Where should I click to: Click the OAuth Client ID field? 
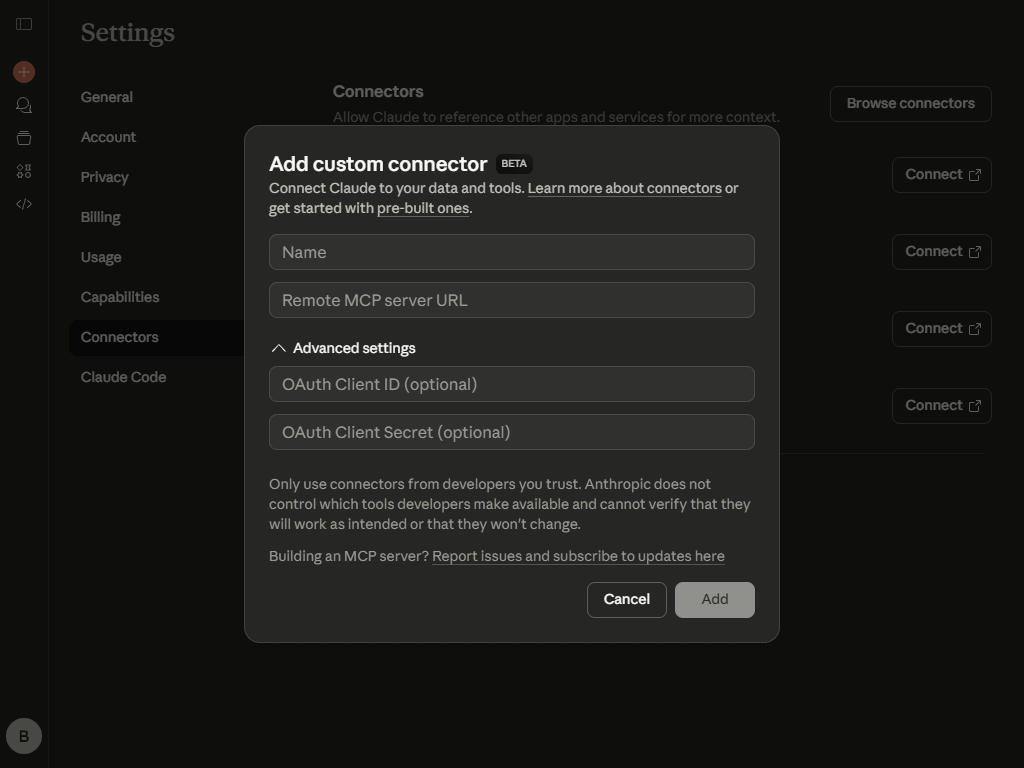[x=511, y=384]
